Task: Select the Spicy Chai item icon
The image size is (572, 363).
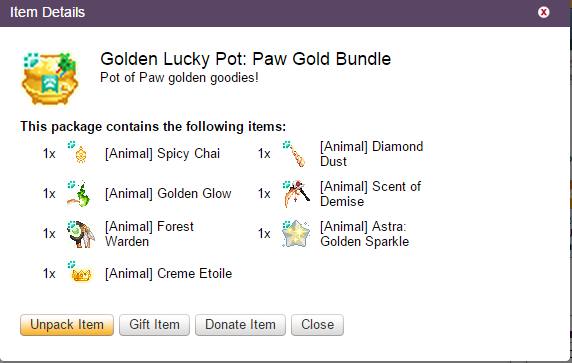Action: coord(79,153)
